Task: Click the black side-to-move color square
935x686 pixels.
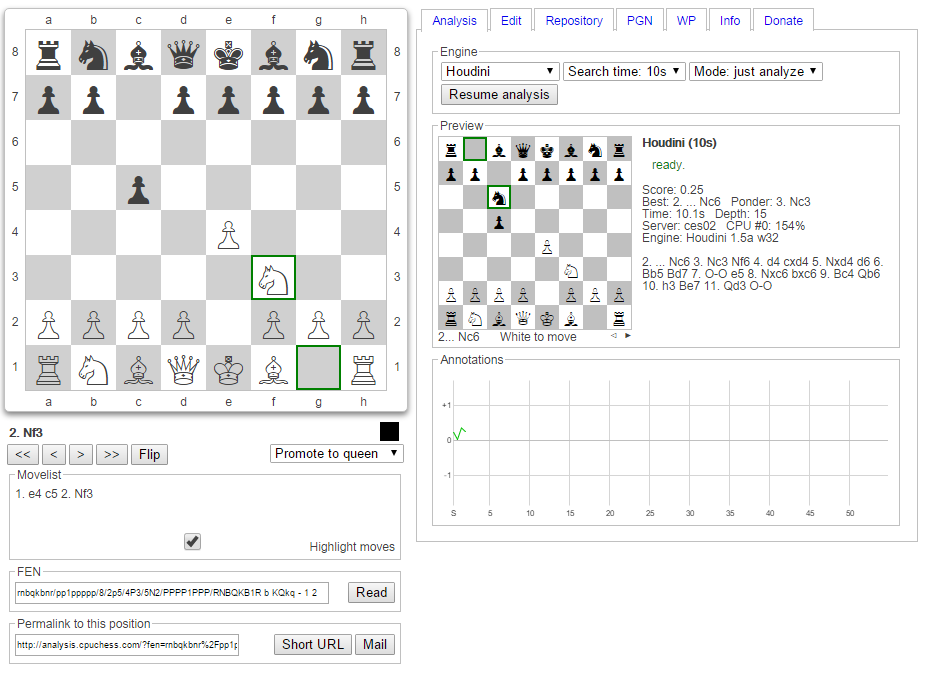Action: (x=390, y=432)
